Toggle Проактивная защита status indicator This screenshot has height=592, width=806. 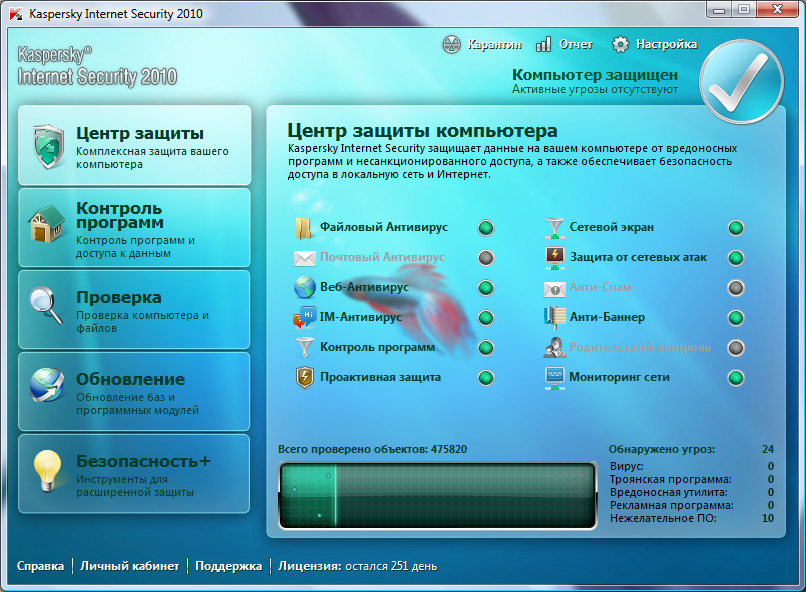[x=486, y=378]
